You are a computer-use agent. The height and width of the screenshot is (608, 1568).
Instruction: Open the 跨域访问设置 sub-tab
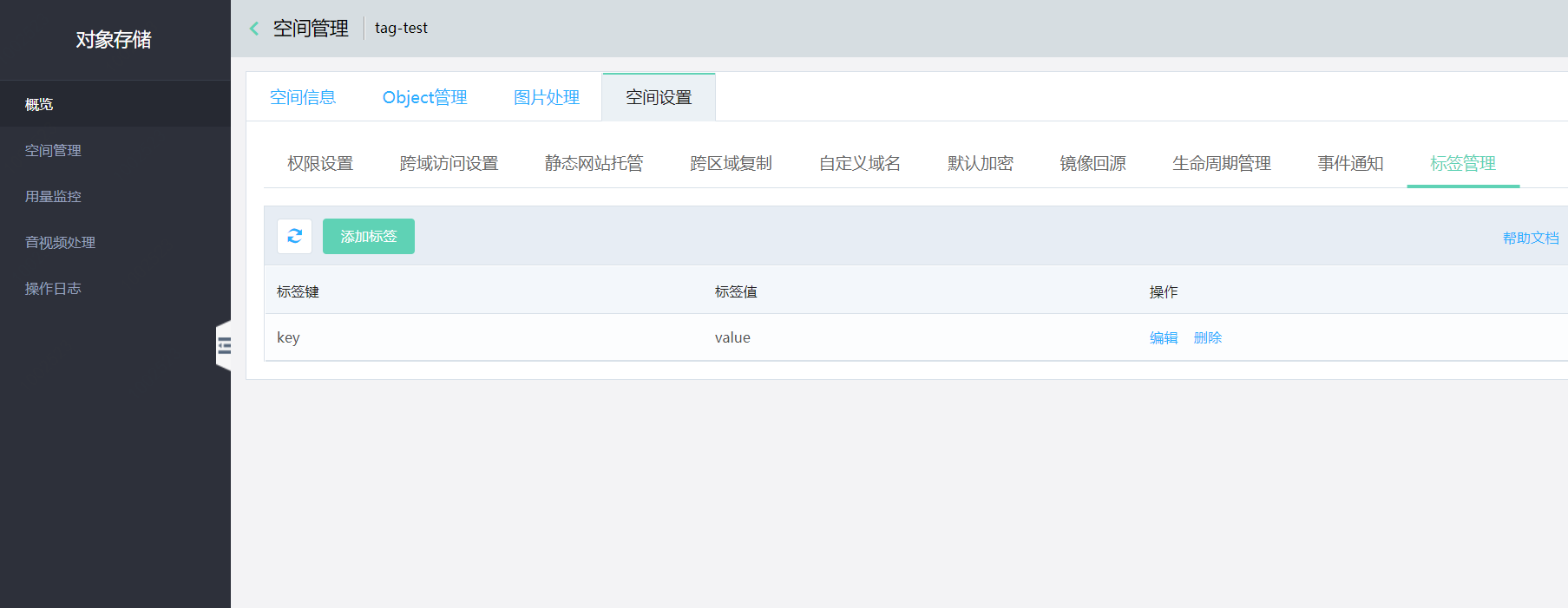coord(449,163)
